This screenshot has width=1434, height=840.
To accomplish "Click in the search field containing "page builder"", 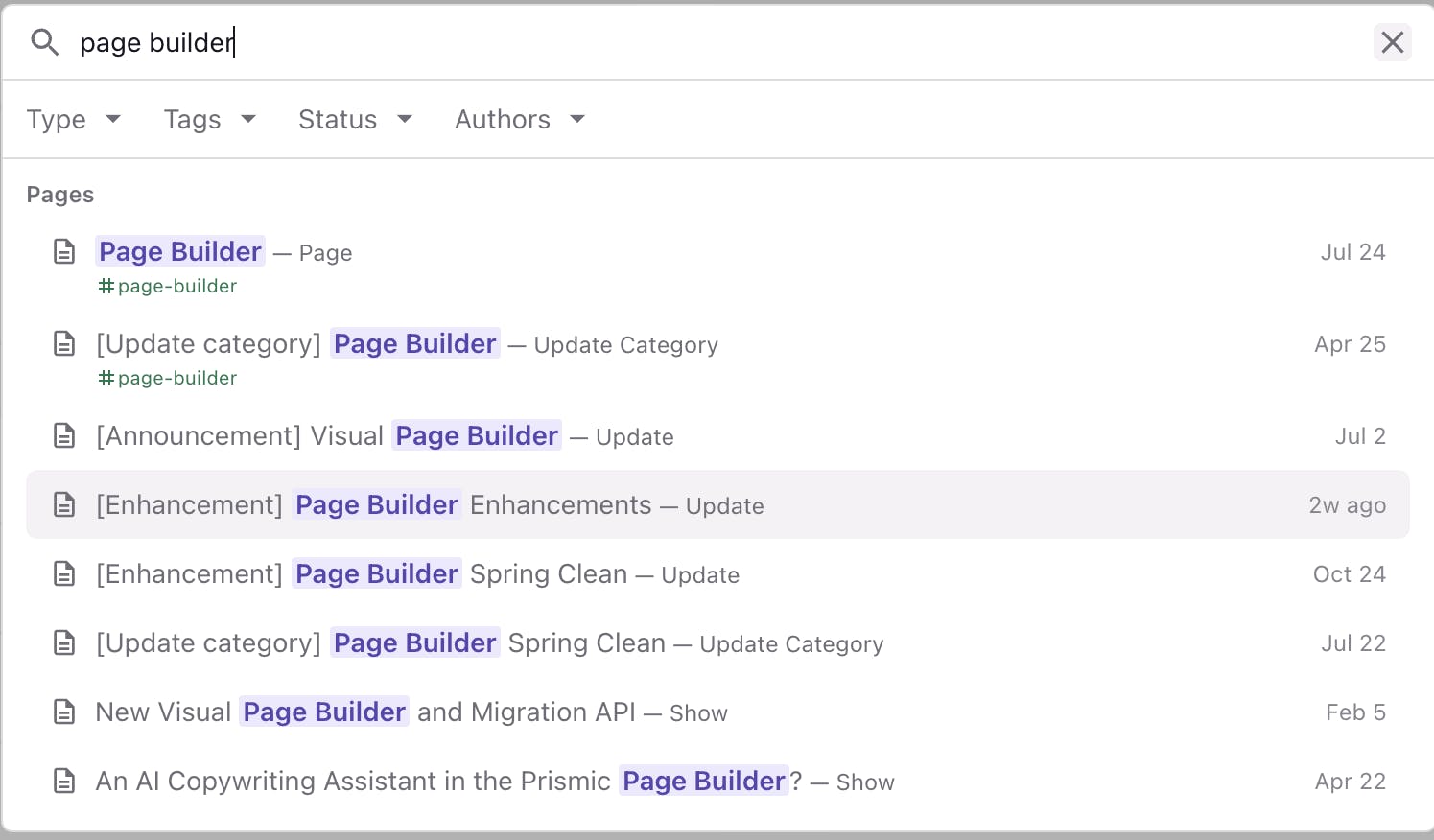I will (x=671, y=42).
